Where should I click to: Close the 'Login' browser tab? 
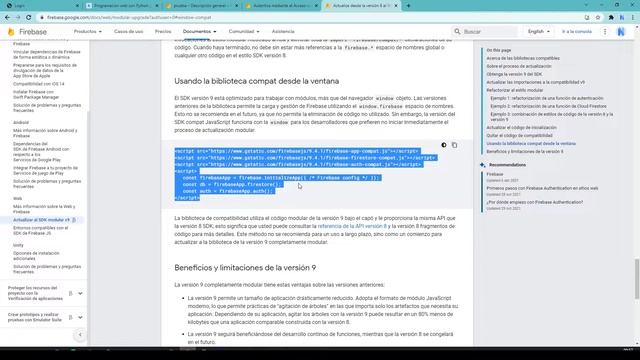pos(78,6)
